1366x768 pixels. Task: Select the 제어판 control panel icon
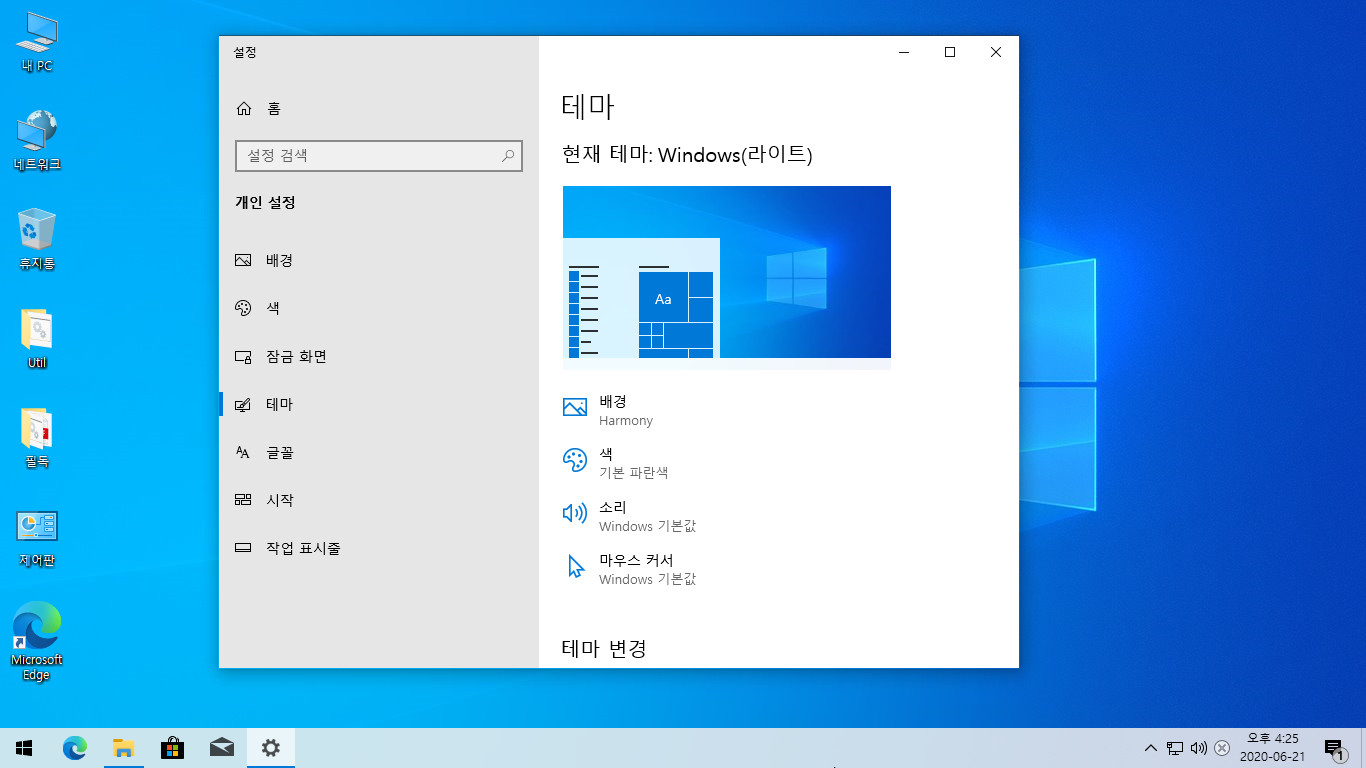pyautogui.click(x=37, y=537)
